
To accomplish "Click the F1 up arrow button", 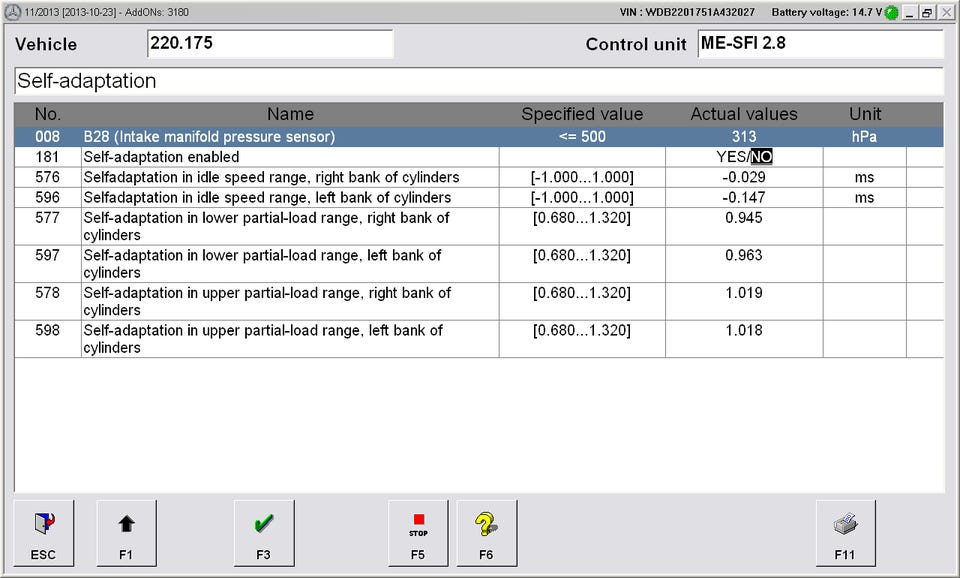I will (x=126, y=532).
